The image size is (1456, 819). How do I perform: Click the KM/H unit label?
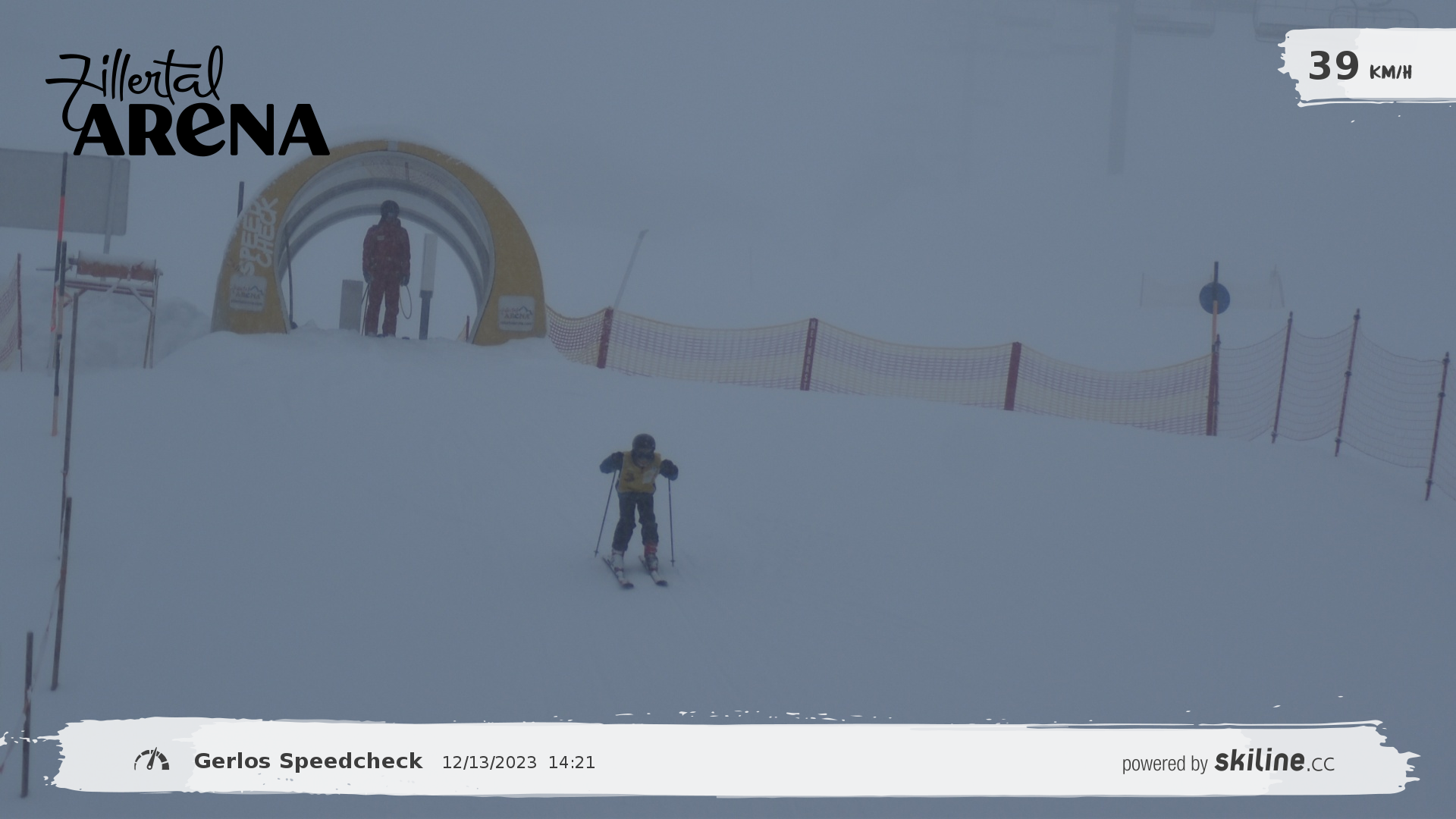point(1390,73)
